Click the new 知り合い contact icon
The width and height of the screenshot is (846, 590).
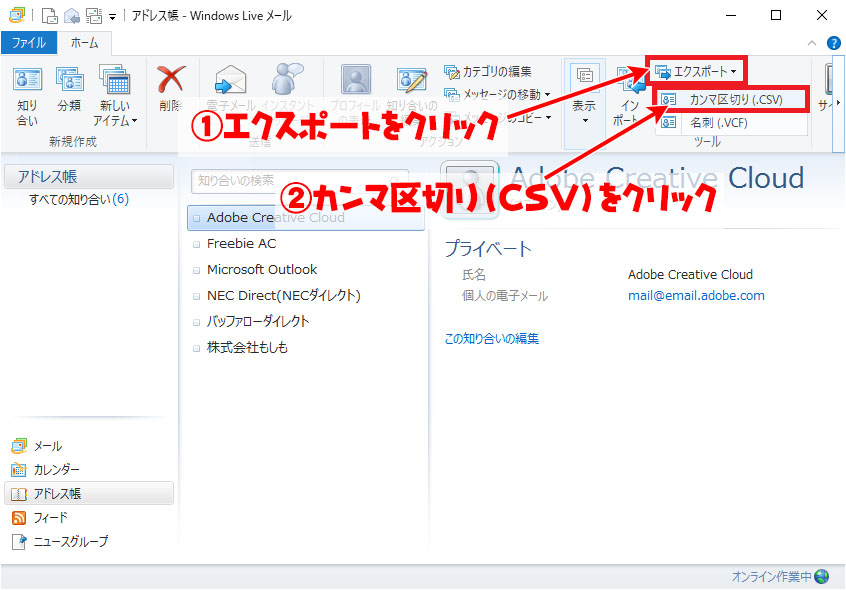(x=27, y=79)
